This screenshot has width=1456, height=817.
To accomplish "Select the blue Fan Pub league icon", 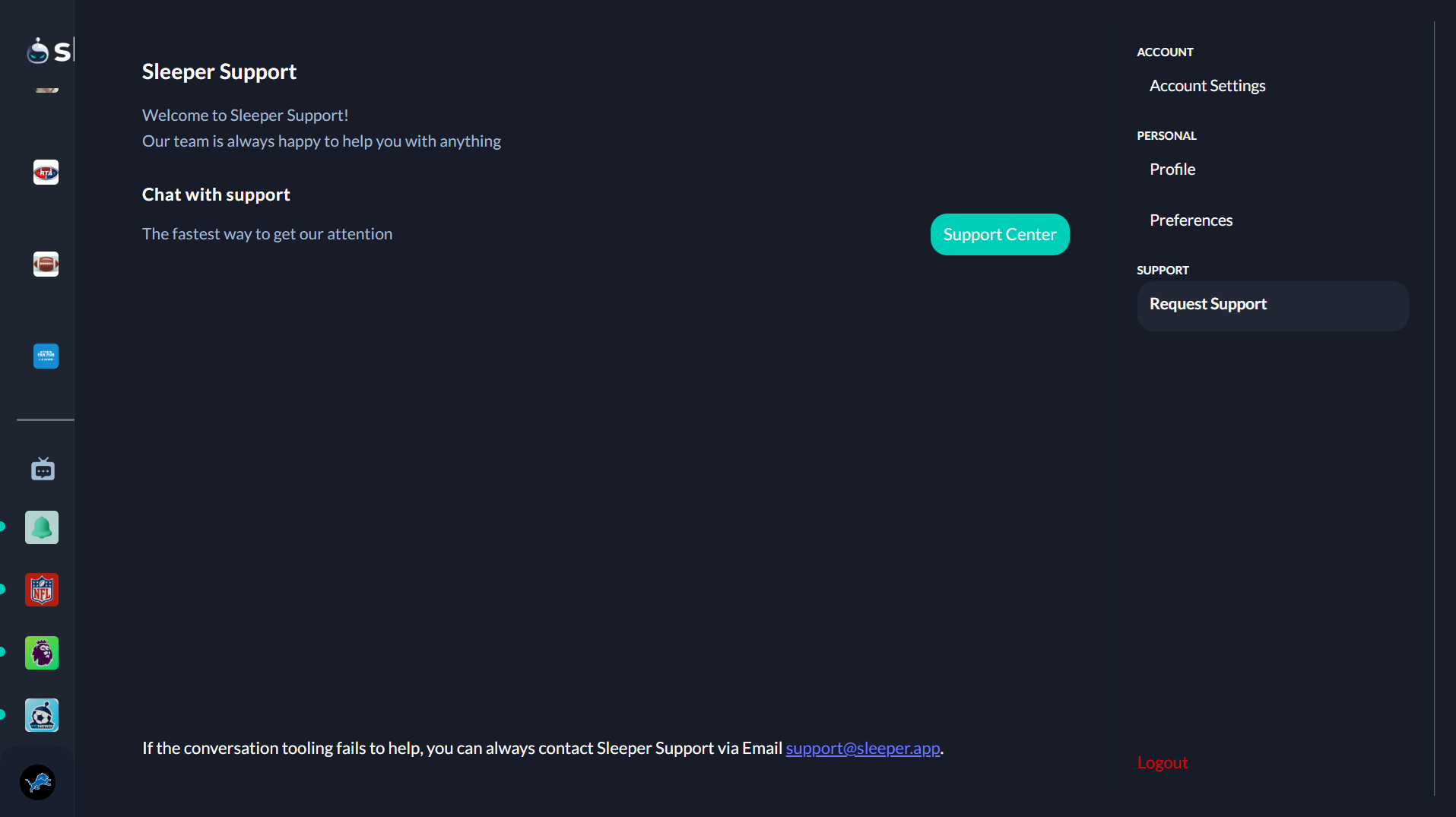I will pyautogui.click(x=46, y=356).
